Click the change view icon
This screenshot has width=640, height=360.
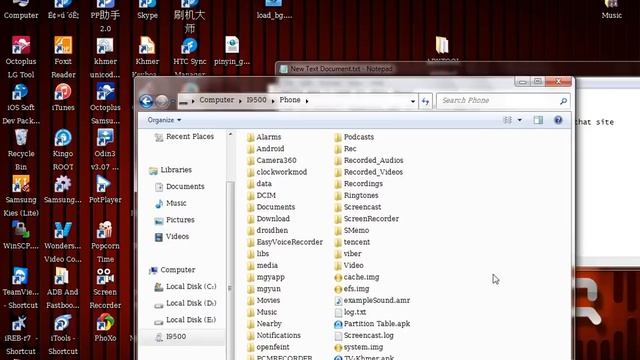pyautogui.click(x=507, y=120)
